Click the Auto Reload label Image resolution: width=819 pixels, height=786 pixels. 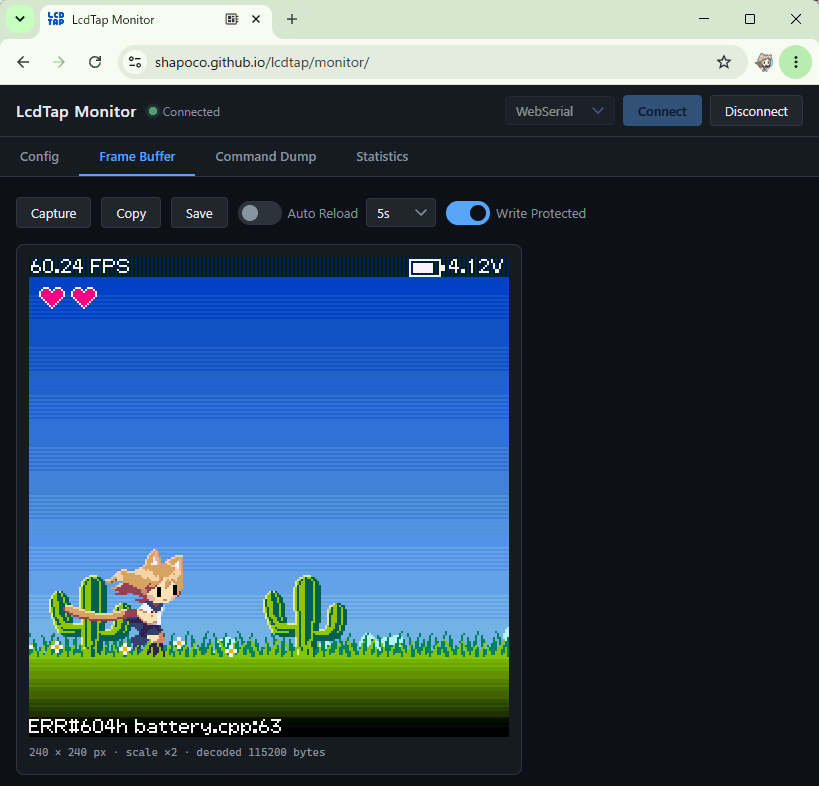pos(322,213)
